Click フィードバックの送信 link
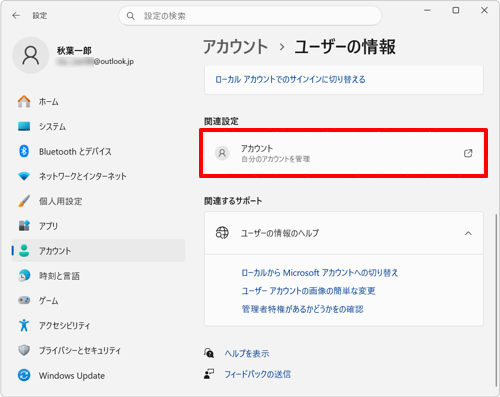The height and width of the screenshot is (397, 500). tap(257, 374)
